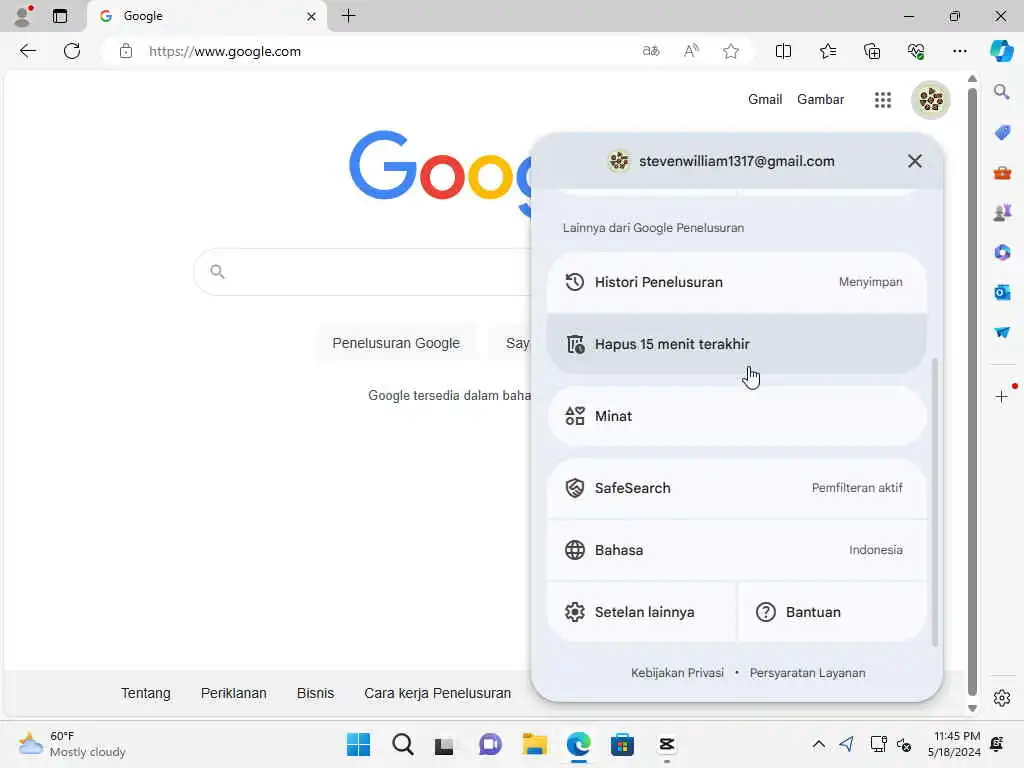Close the Google tab

(x=312, y=16)
